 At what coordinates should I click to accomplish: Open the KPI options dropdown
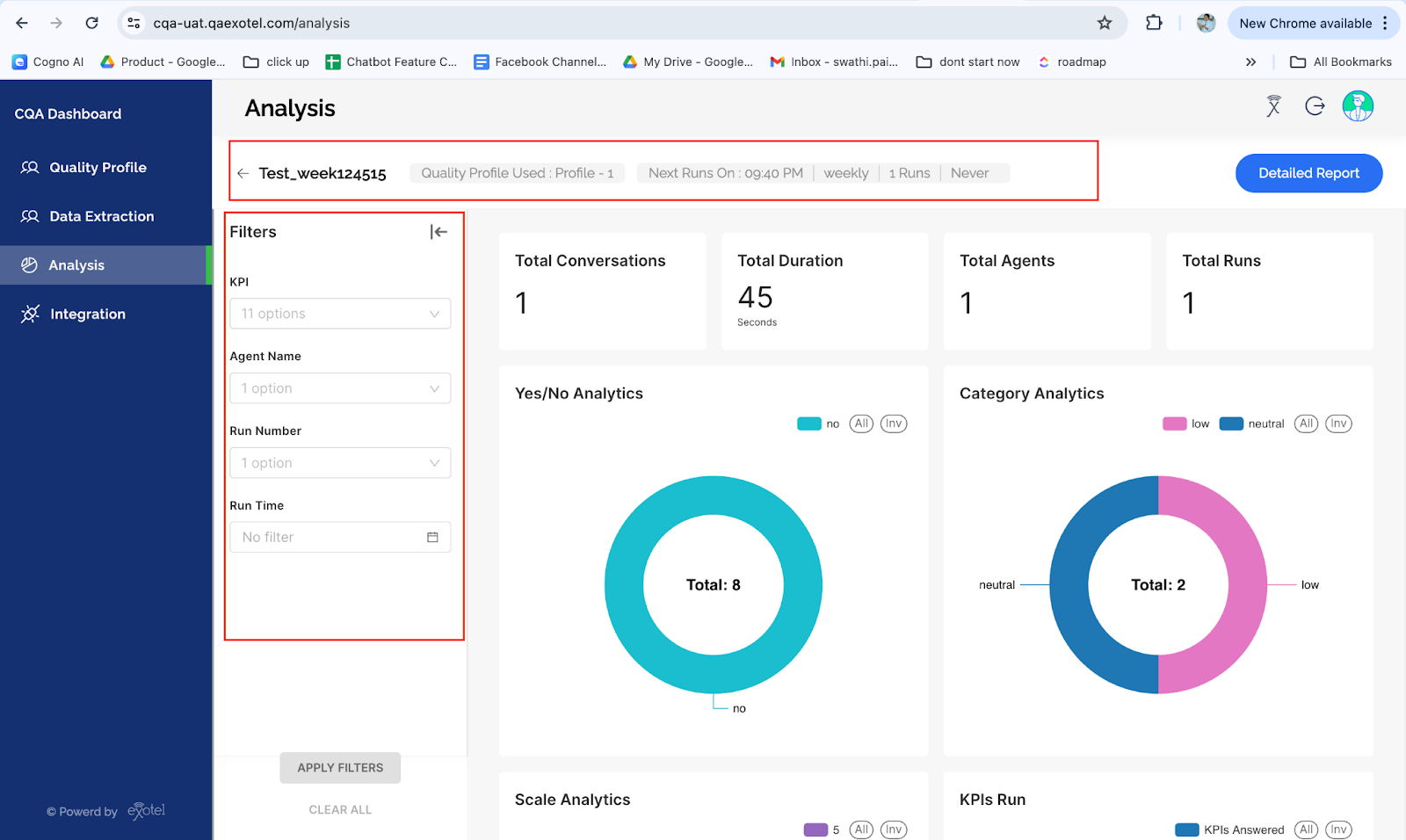(x=340, y=313)
